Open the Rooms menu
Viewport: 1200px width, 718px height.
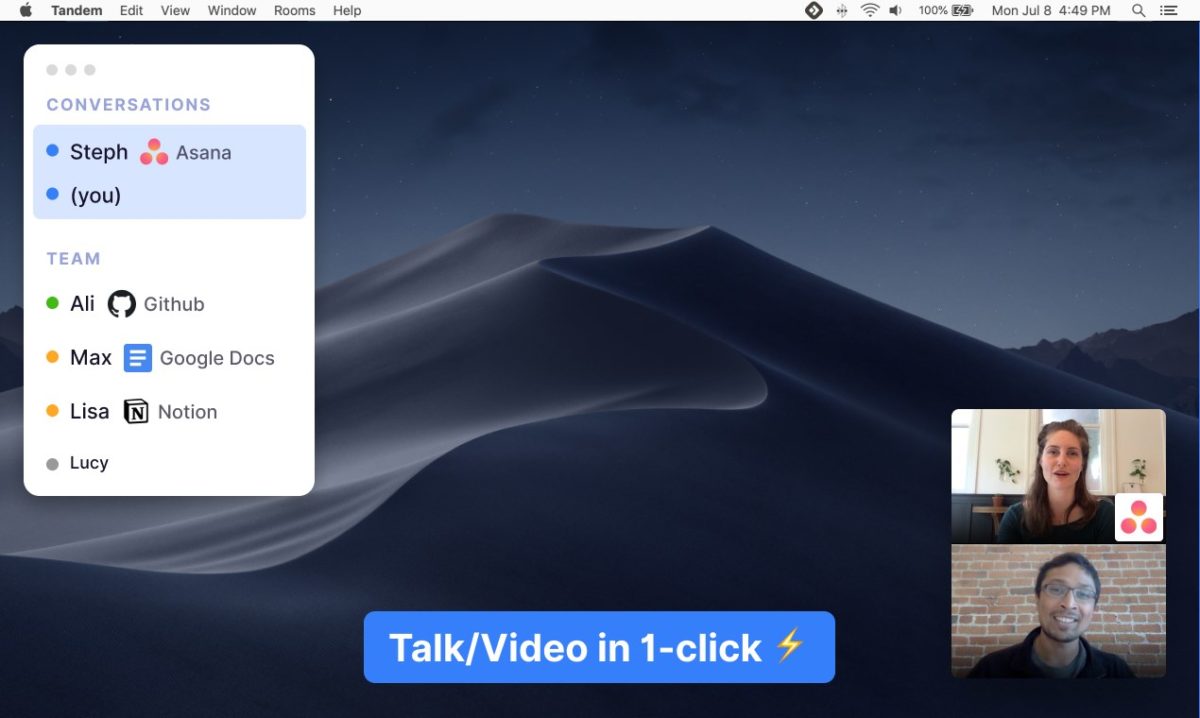294,10
